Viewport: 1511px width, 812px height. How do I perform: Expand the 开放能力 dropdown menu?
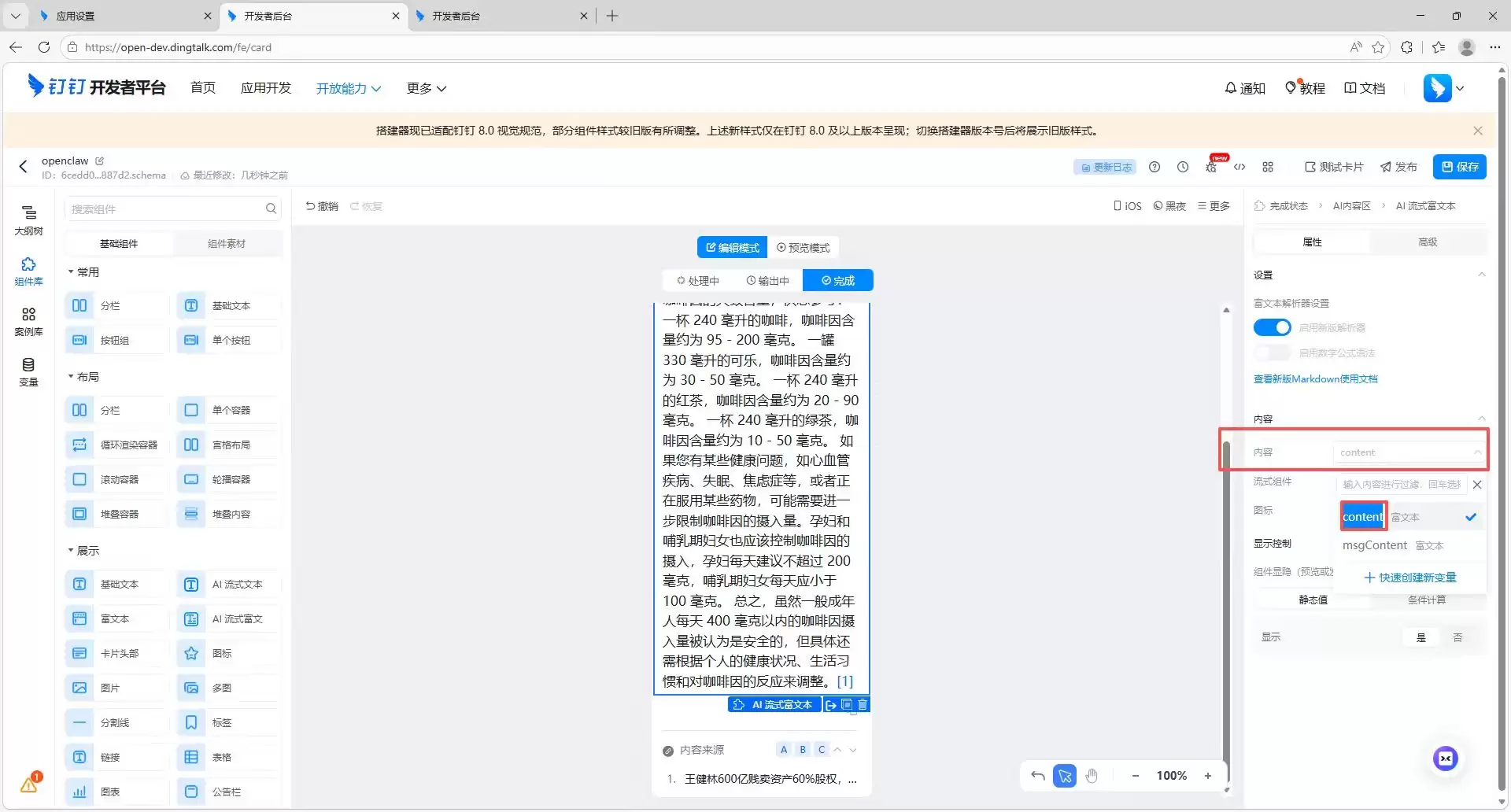(348, 88)
